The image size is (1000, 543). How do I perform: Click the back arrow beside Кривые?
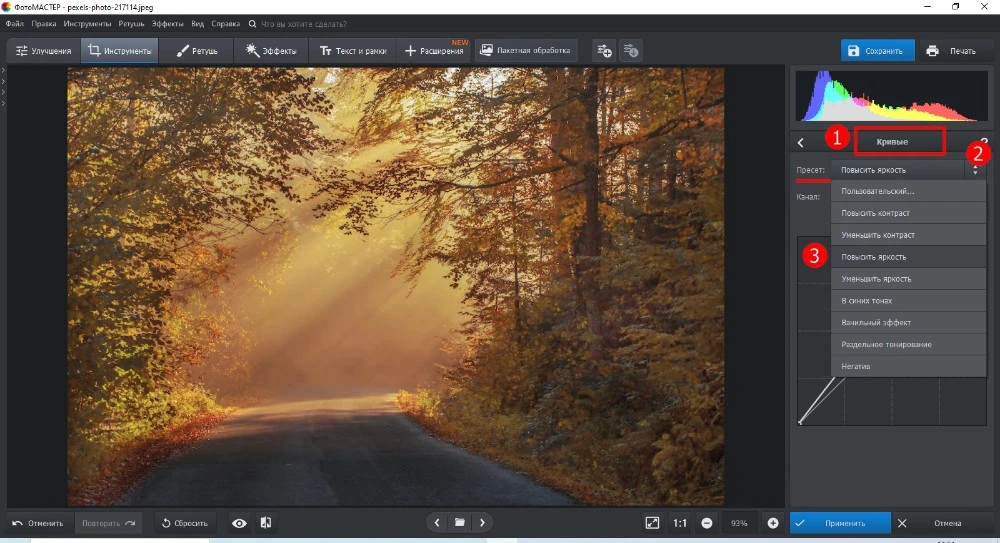[800, 143]
